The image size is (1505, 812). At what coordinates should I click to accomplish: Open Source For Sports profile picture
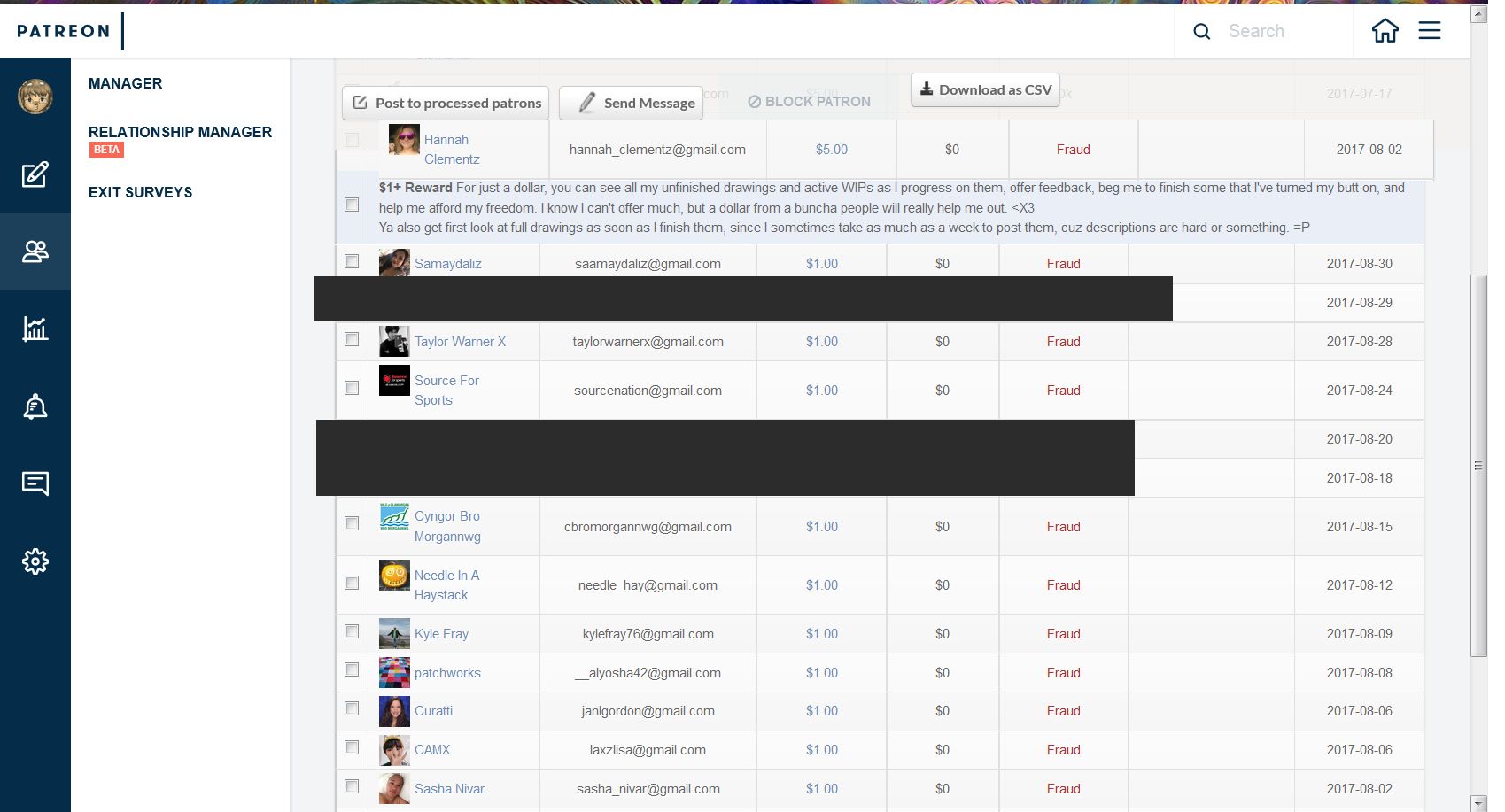394,380
